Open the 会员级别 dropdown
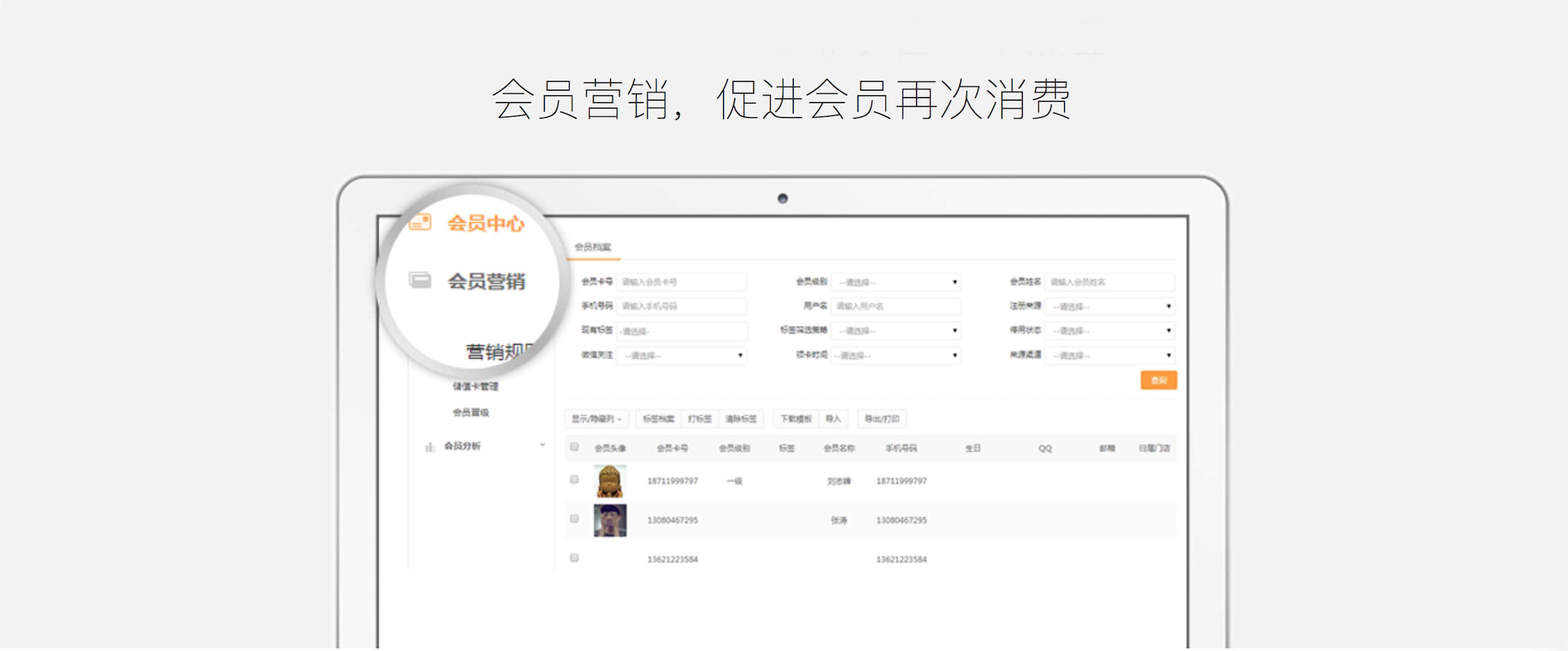1568x651 pixels. (x=896, y=283)
